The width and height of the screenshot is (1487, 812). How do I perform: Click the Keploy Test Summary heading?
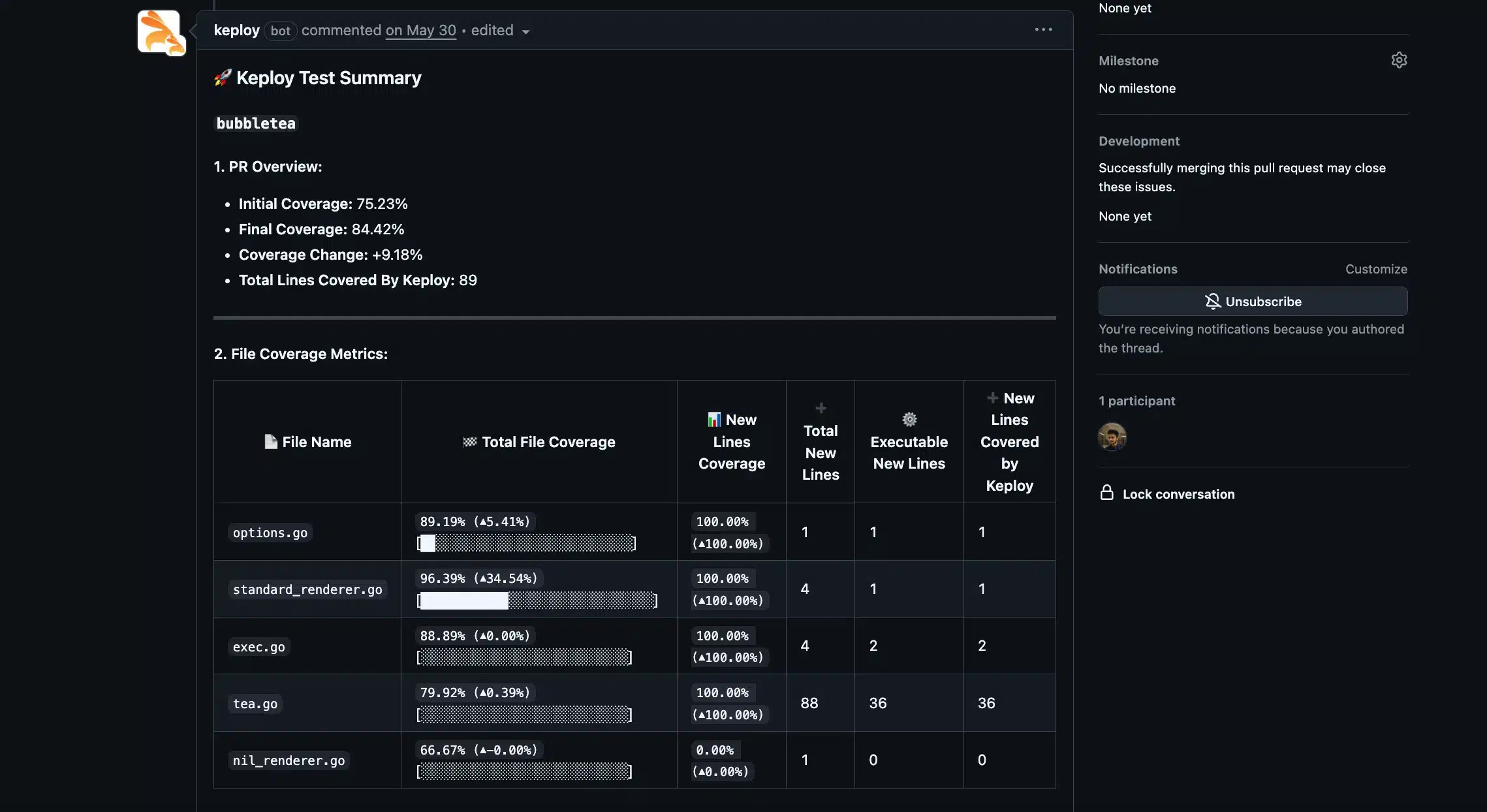tap(328, 78)
